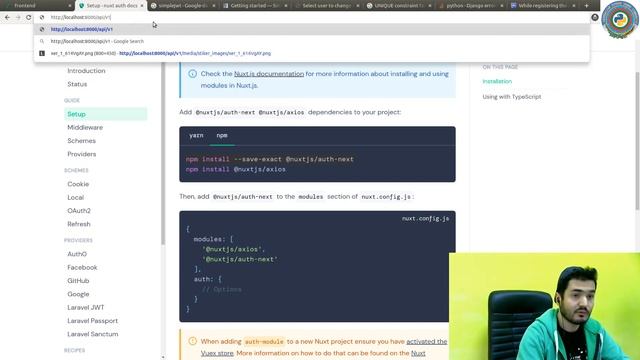
Task: Click the search icon in Google suggestion row
Action: (x=42, y=41)
